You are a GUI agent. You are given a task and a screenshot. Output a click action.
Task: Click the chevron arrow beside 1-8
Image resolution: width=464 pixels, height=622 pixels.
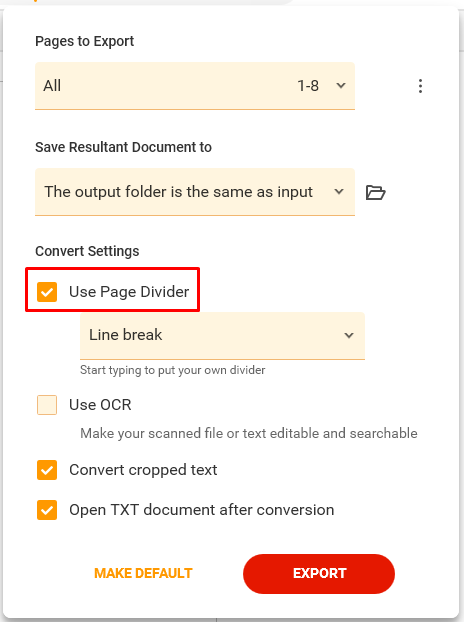[x=341, y=85]
